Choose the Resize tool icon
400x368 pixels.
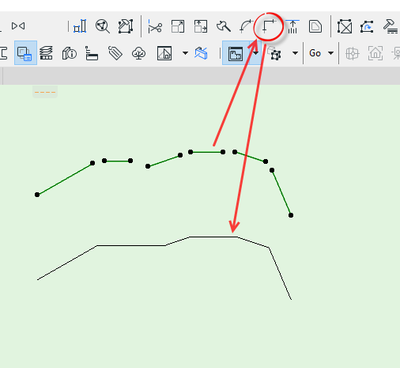[x=178, y=26]
